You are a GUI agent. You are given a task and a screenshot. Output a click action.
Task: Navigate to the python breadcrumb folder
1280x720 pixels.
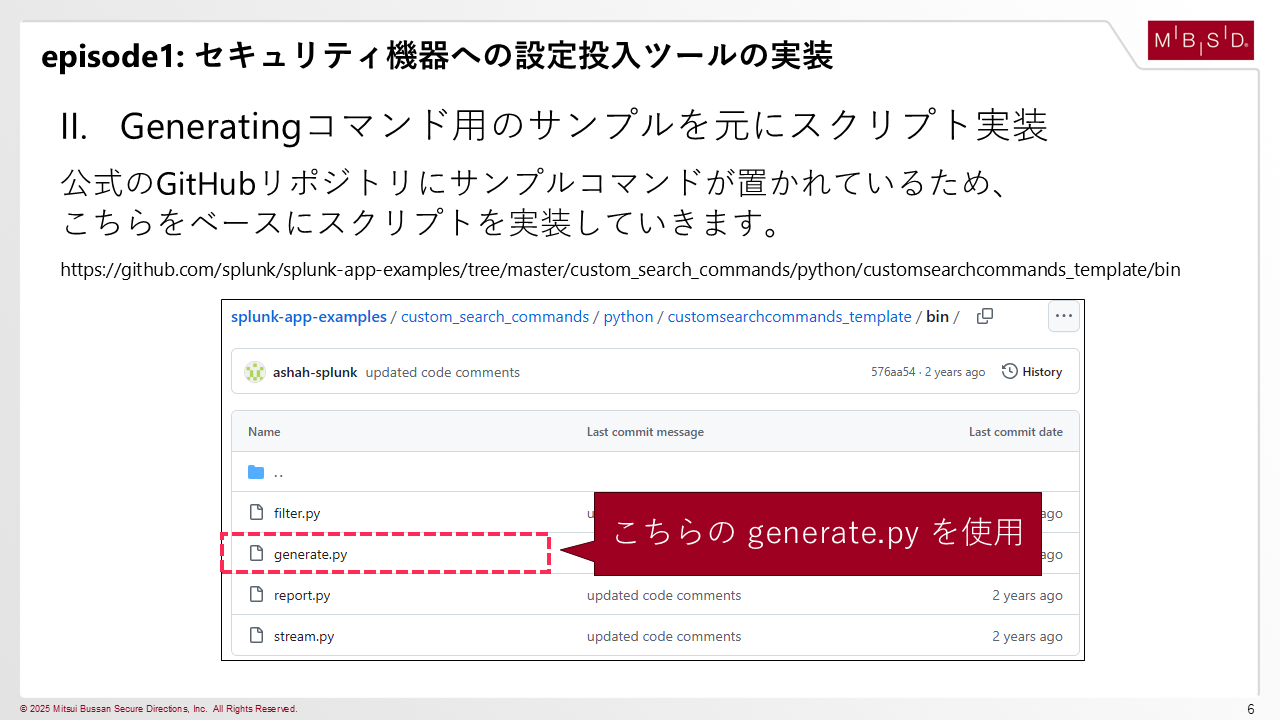(x=628, y=317)
